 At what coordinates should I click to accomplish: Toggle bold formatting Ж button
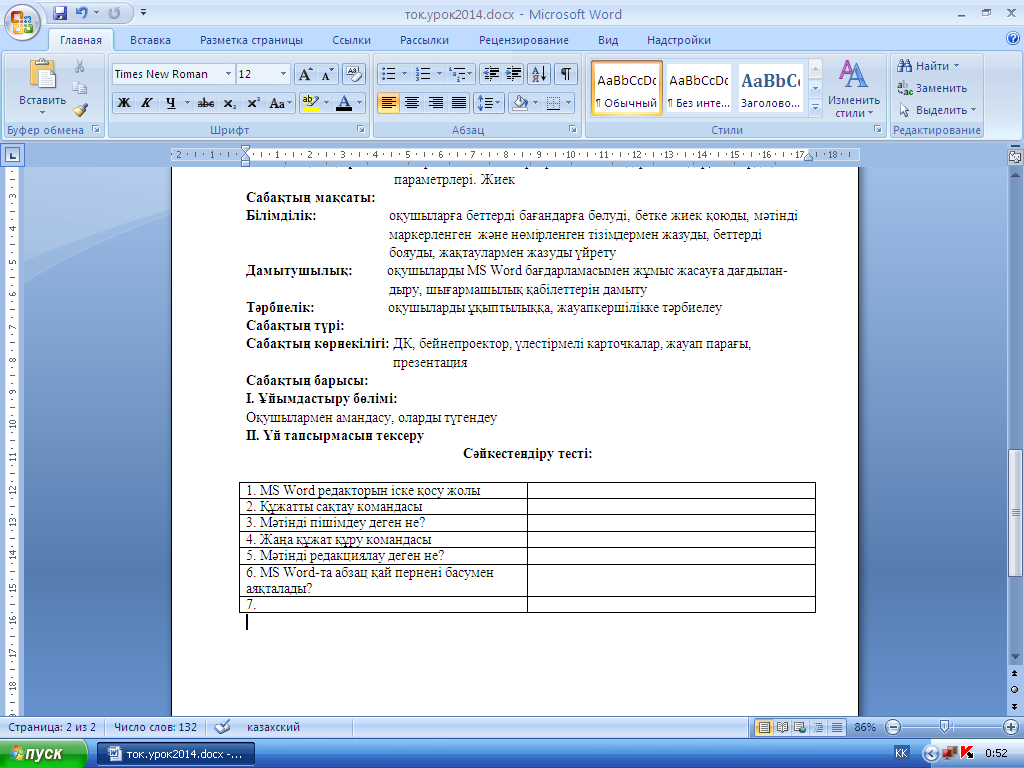[124, 103]
